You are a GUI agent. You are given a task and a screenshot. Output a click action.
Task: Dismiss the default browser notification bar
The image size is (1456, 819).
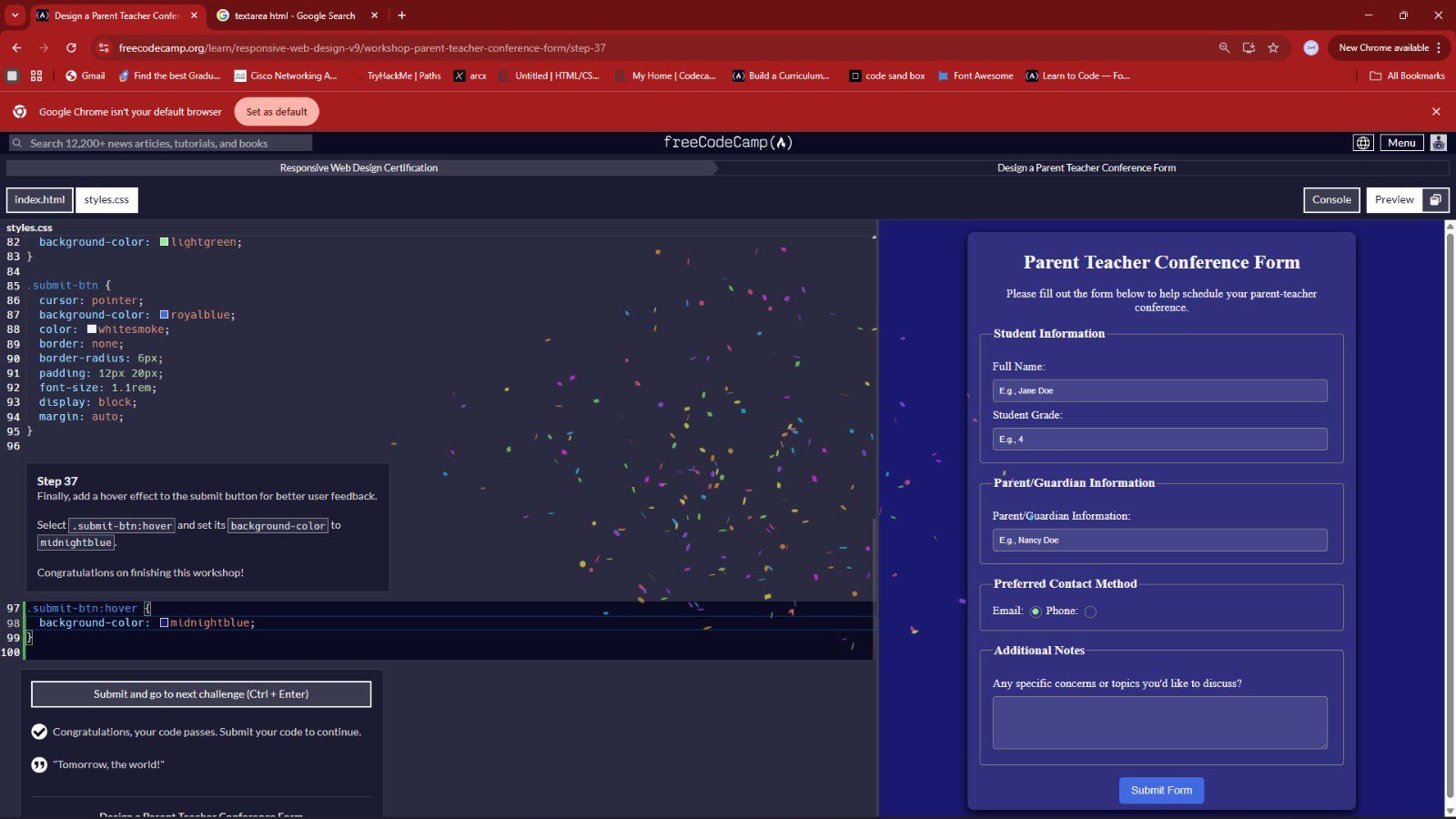(x=1436, y=112)
